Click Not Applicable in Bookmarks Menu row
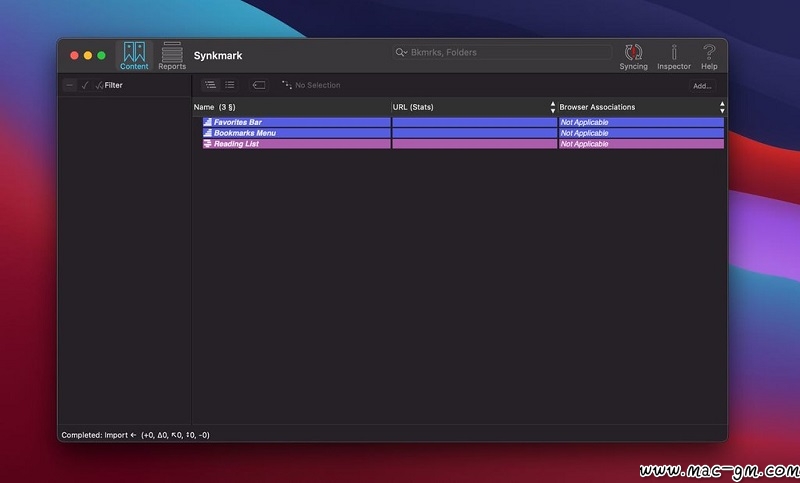This screenshot has width=800, height=483. point(584,133)
